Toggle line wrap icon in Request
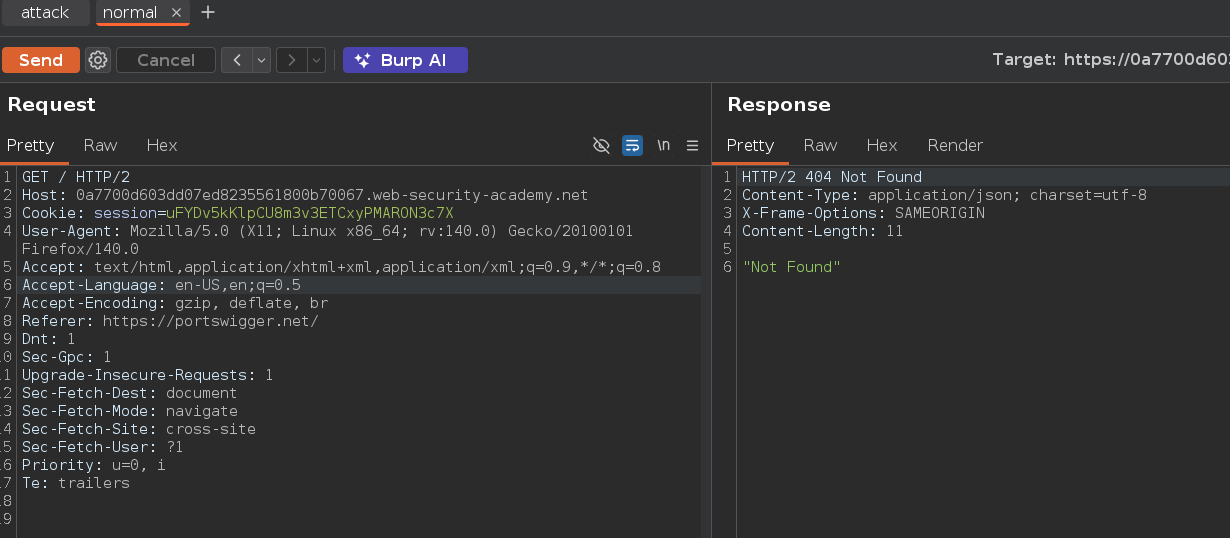 point(632,145)
